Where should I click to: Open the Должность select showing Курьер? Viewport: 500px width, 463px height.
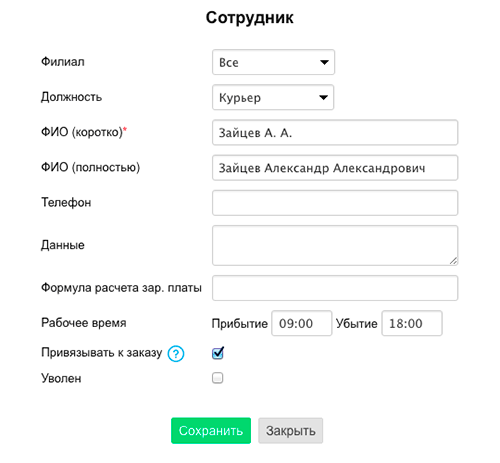(273, 97)
